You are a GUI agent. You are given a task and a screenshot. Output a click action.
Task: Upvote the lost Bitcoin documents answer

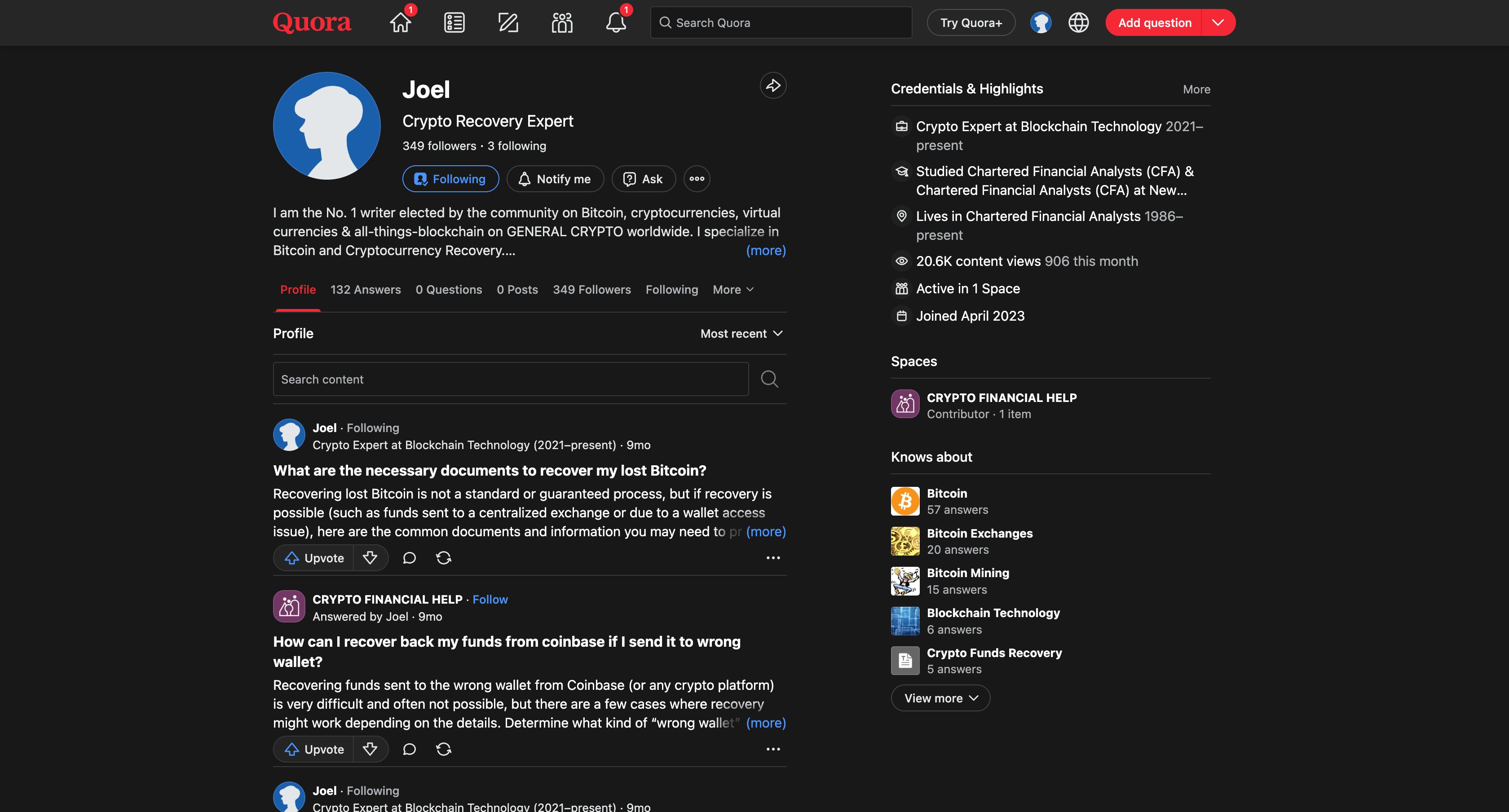coord(314,558)
